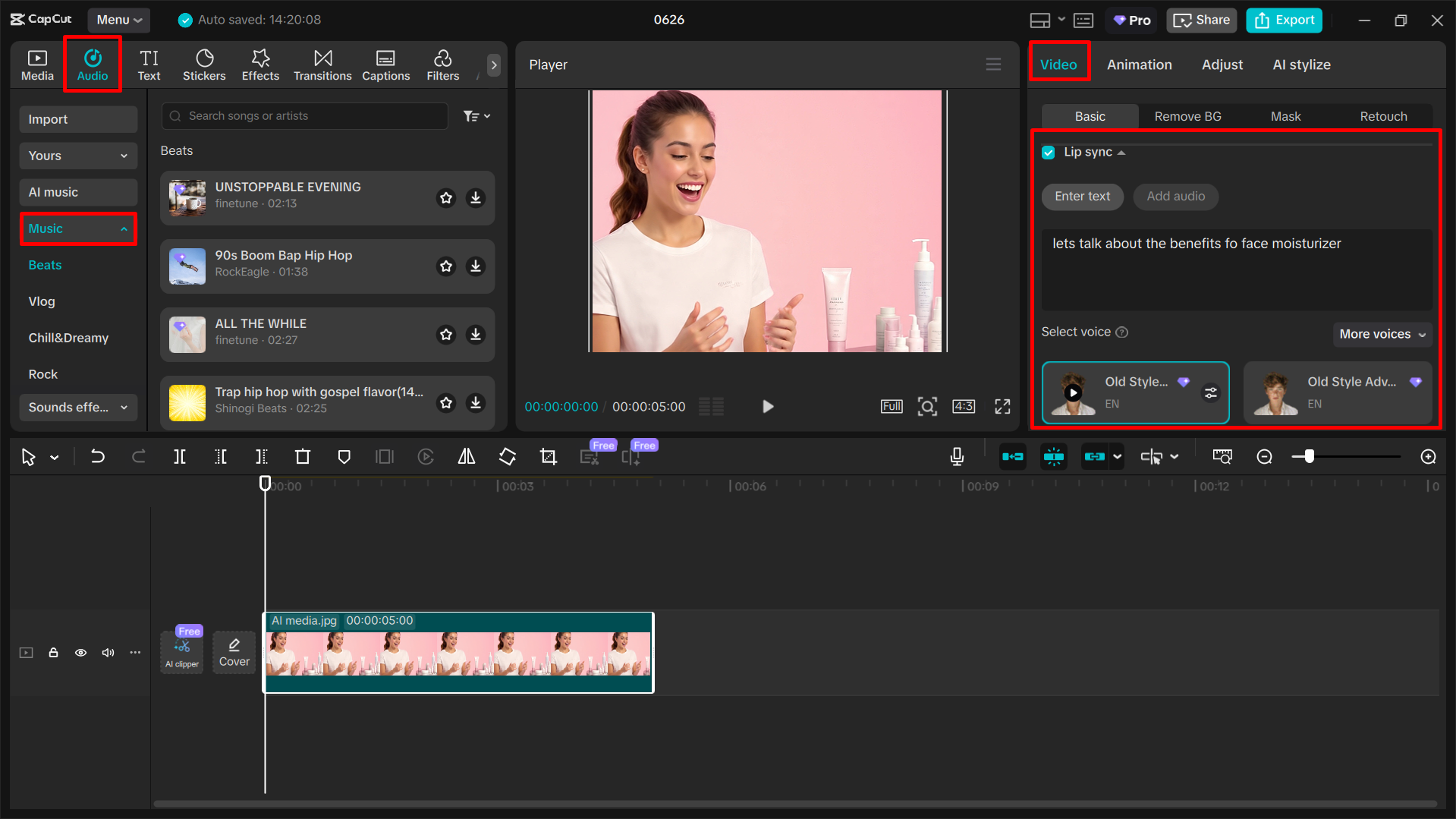The height and width of the screenshot is (819, 1456).
Task: Uncheck the Lip sync checkbox
Action: tap(1048, 152)
